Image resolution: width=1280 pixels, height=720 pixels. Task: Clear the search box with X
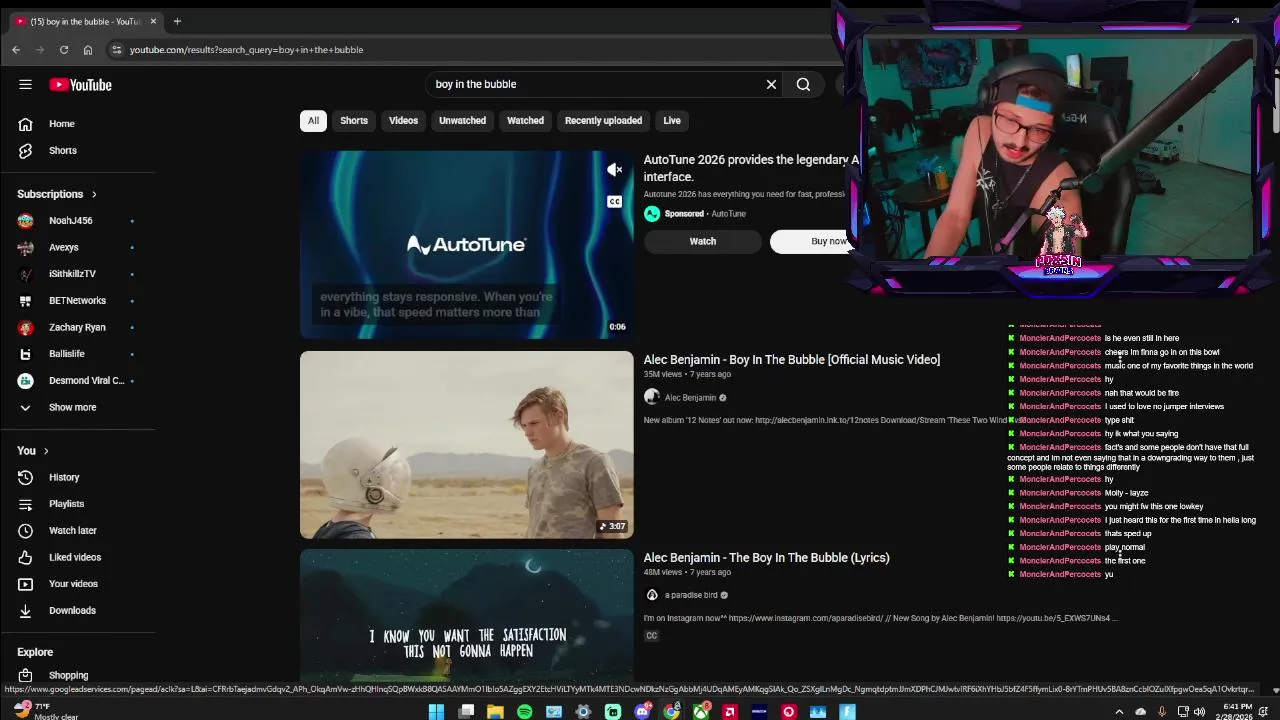point(771,85)
